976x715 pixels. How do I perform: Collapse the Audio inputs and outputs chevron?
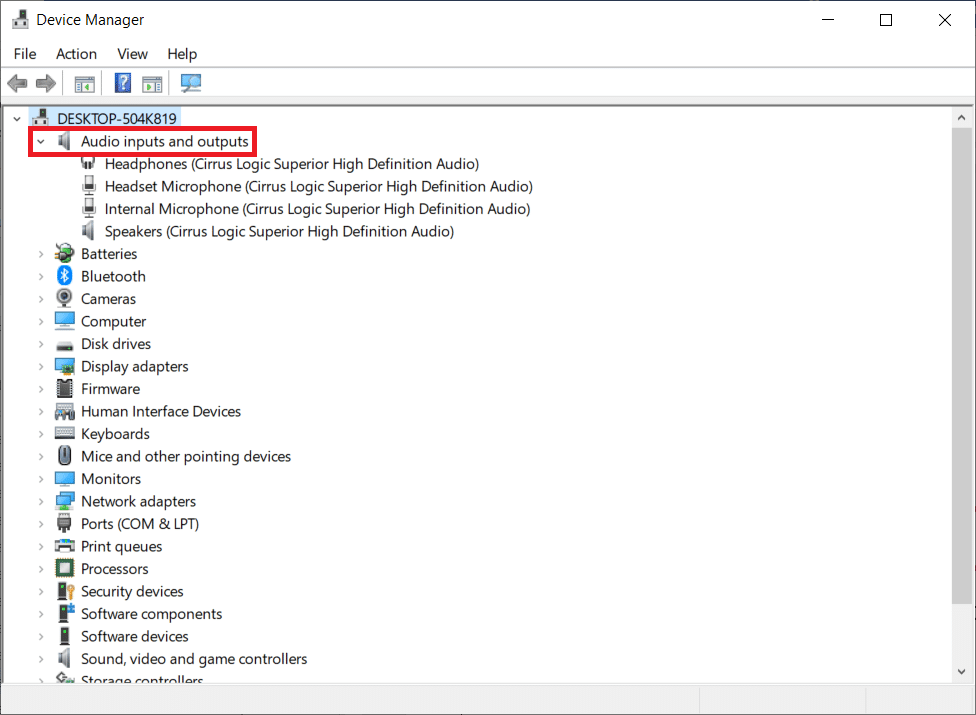(40, 141)
